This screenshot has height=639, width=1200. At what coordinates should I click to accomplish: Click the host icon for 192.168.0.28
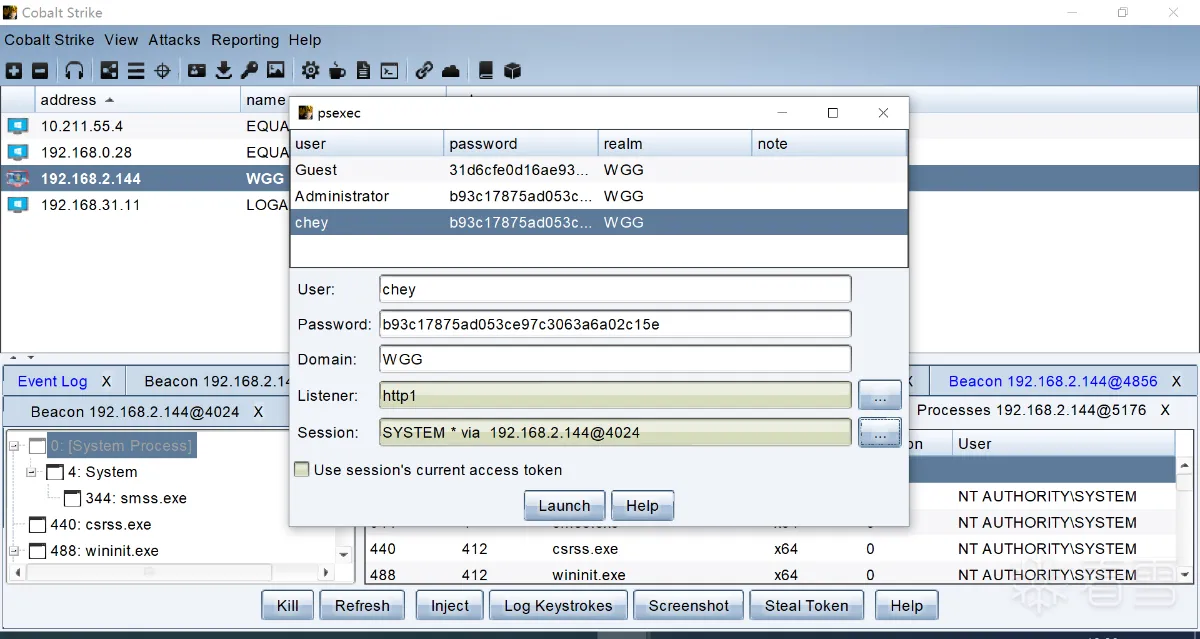[x=17, y=152]
